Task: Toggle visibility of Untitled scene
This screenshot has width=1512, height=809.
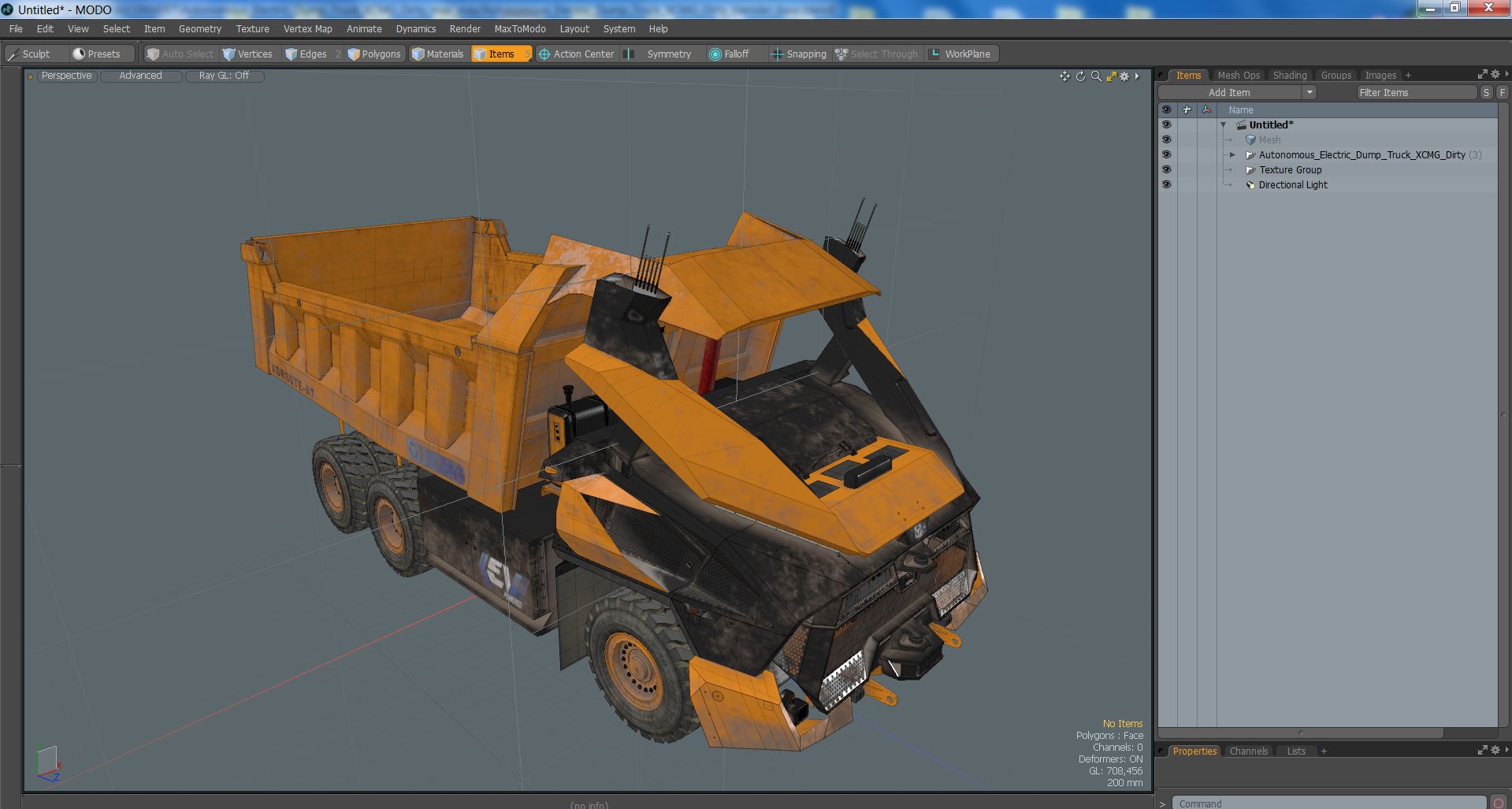Action: click(1166, 124)
